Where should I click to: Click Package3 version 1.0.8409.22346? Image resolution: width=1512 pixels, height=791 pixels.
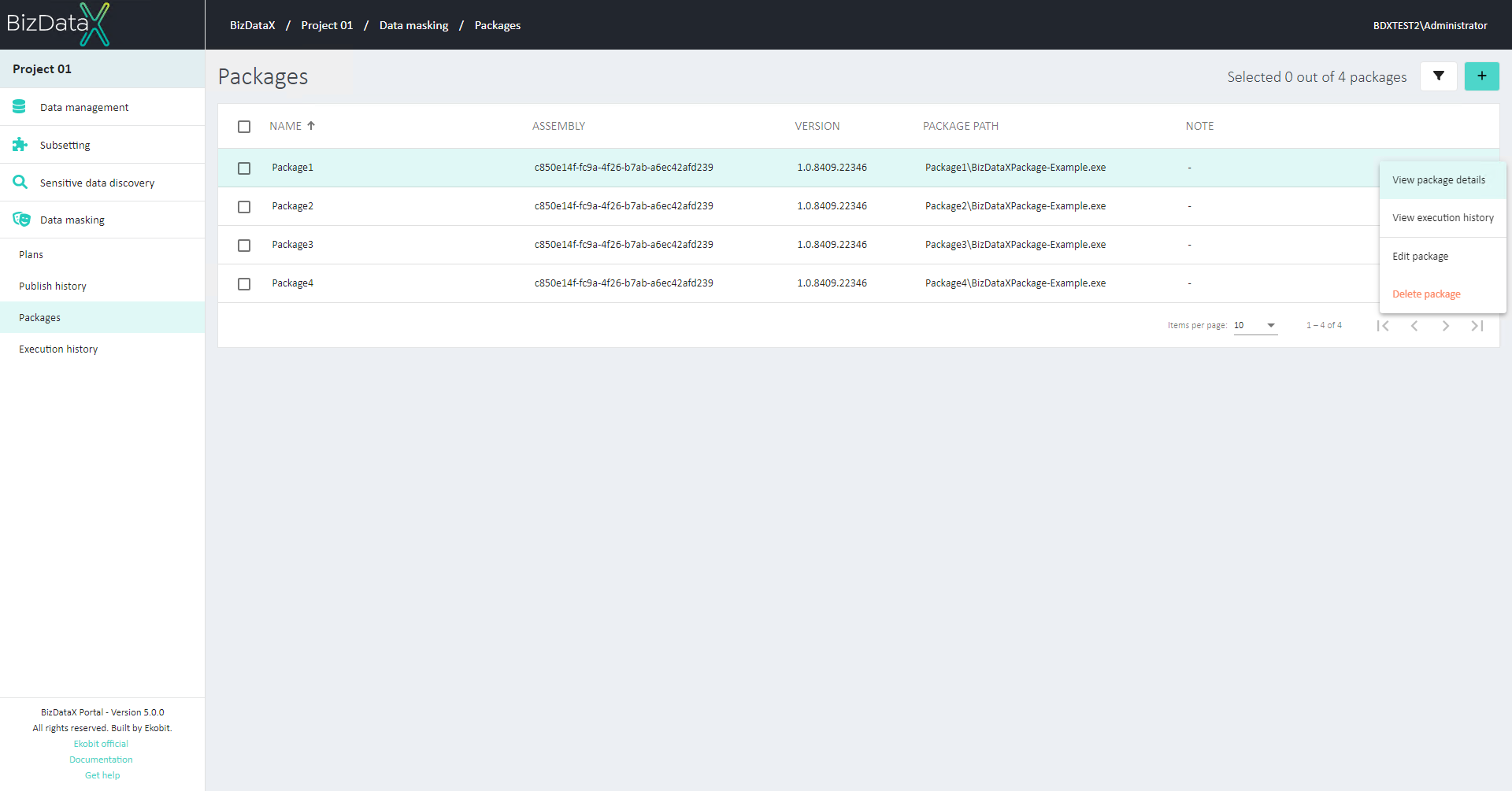tap(832, 245)
